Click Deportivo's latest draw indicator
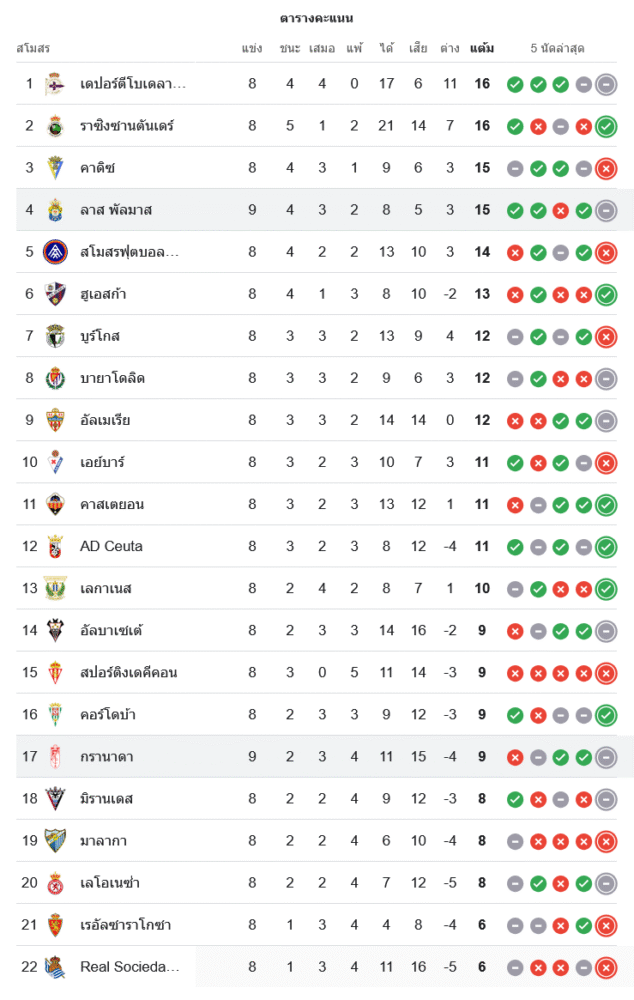Image resolution: width=634 pixels, height=1000 pixels. 605,84
